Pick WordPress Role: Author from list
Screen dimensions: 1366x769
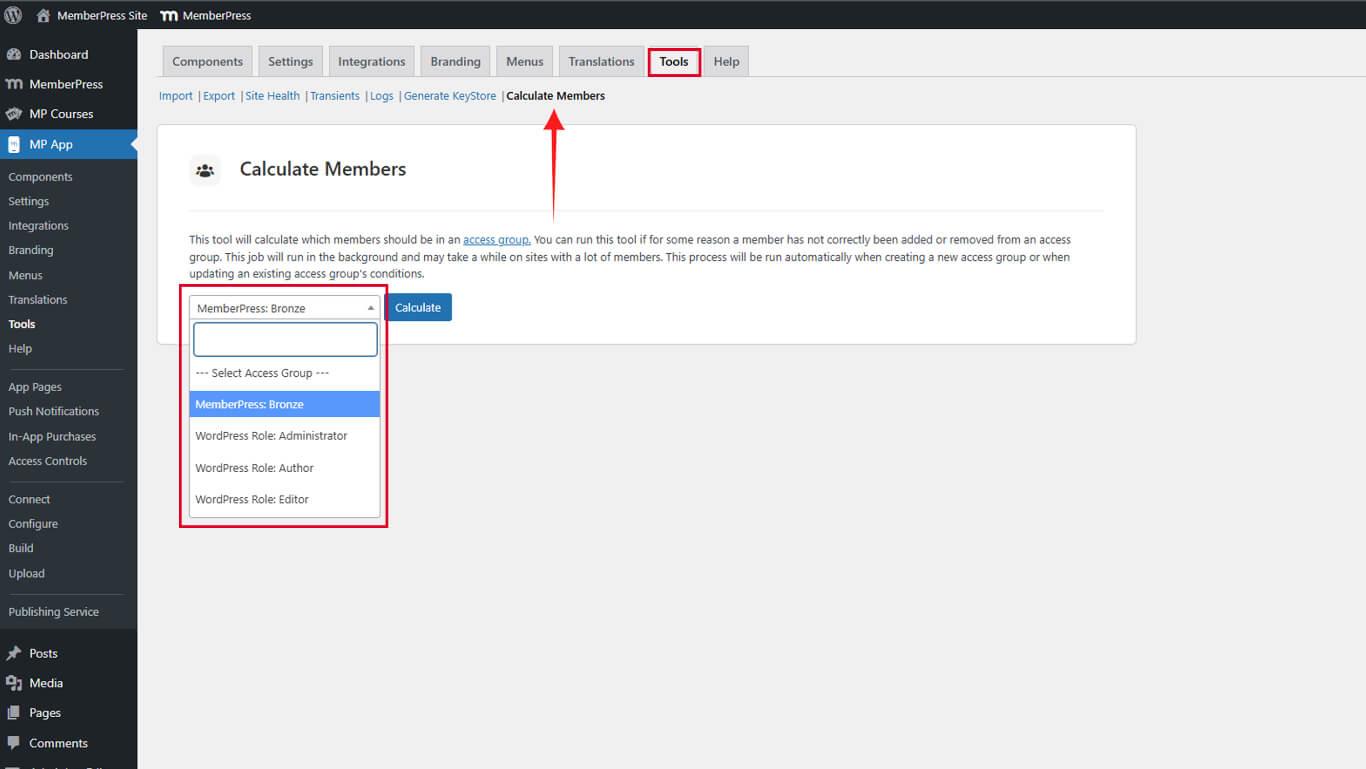pos(254,468)
